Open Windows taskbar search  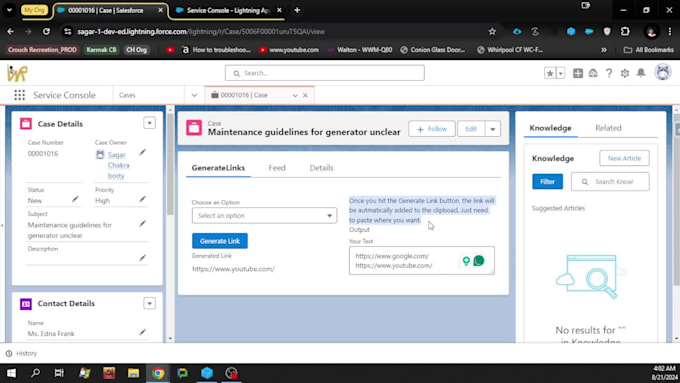[x=36, y=373]
